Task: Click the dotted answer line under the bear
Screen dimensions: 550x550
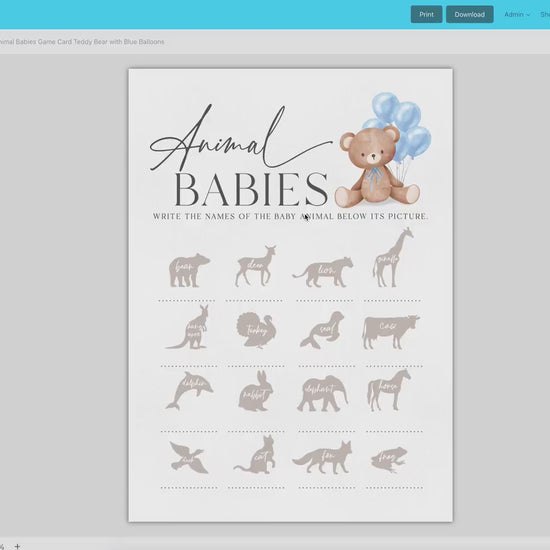Action: coord(187,301)
